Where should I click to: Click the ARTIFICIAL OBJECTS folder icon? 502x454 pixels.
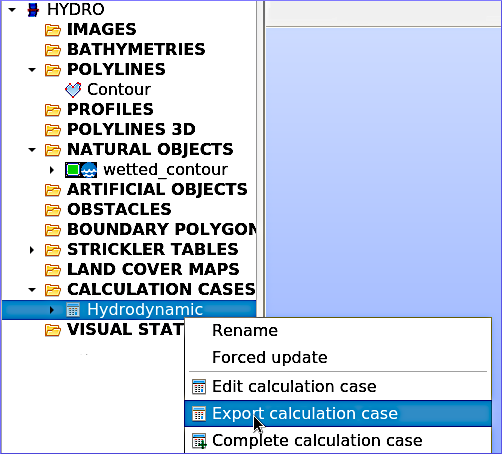point(53,190)
